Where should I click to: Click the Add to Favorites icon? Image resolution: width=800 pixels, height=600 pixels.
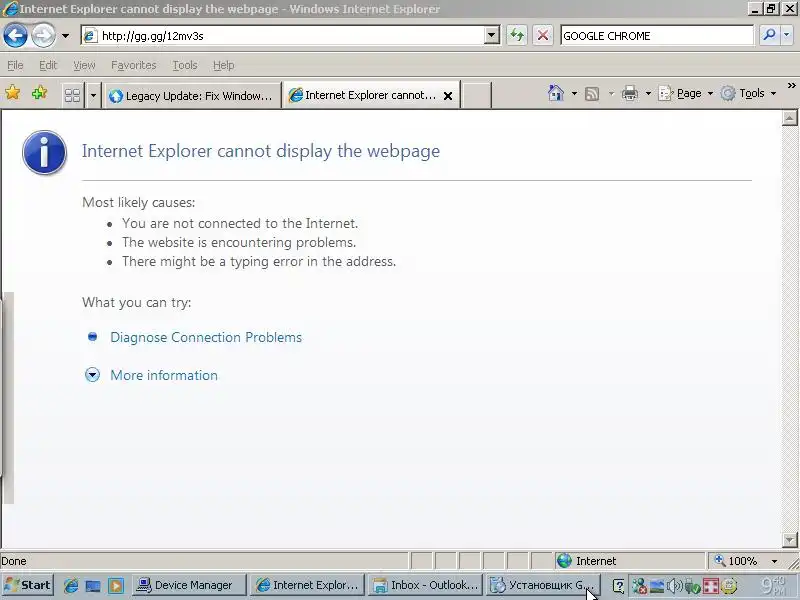point(39,93)
